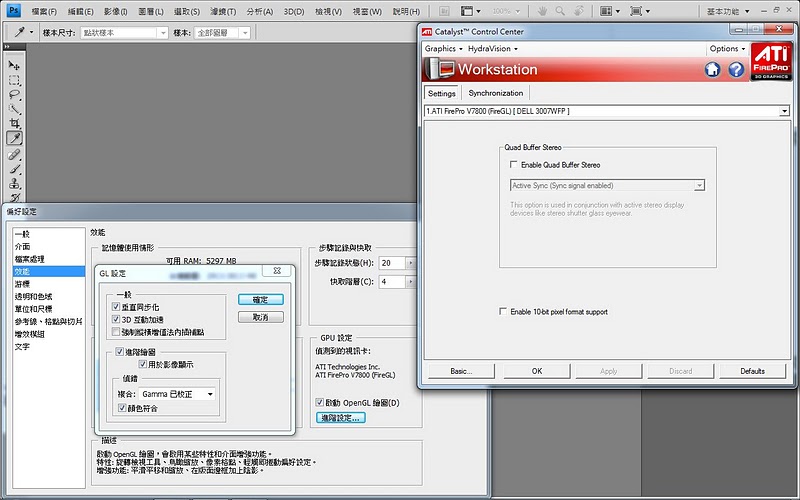Viewport: 800px width, 500px height.
Task: Open the 檔案(F) menu
Action: (44, 11)
